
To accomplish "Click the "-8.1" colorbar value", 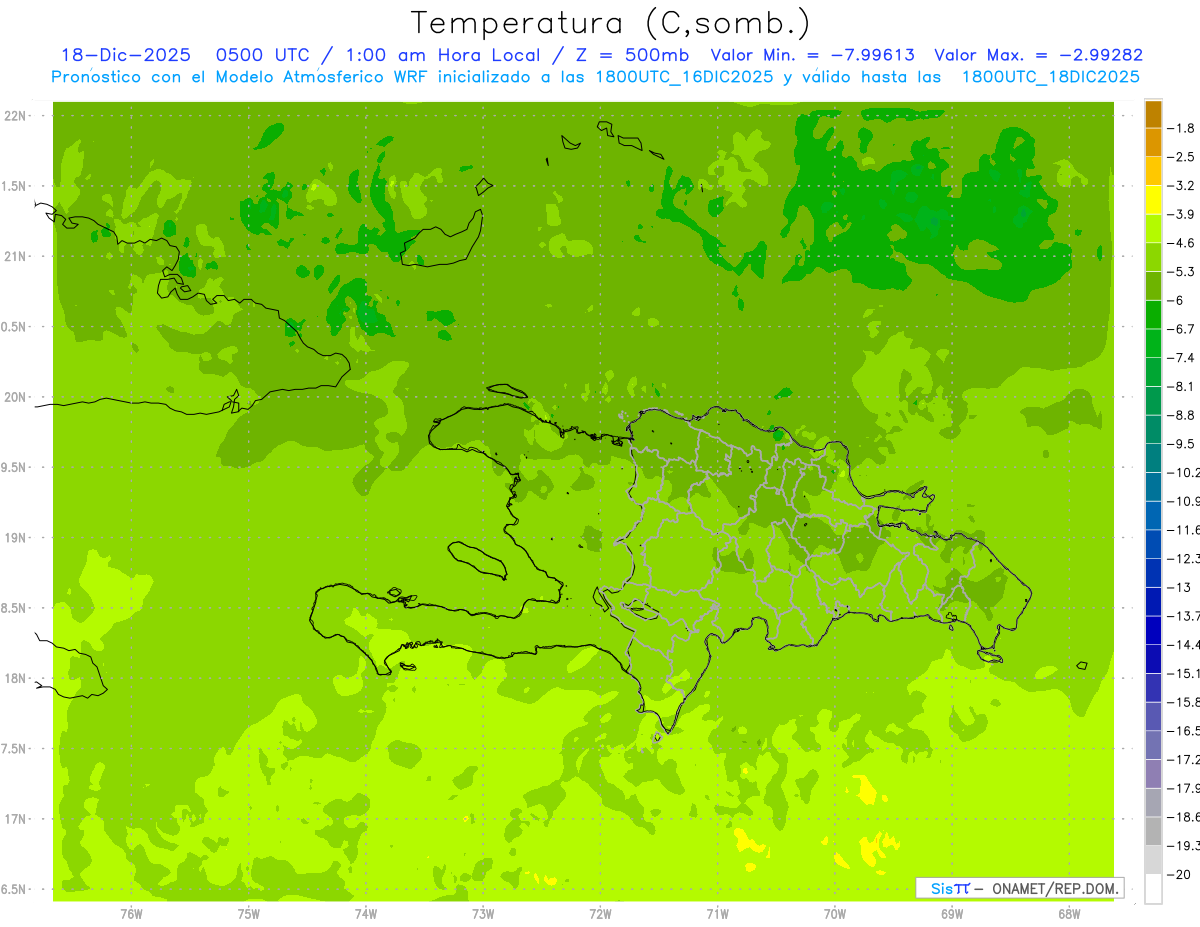I will point(1181,386).
